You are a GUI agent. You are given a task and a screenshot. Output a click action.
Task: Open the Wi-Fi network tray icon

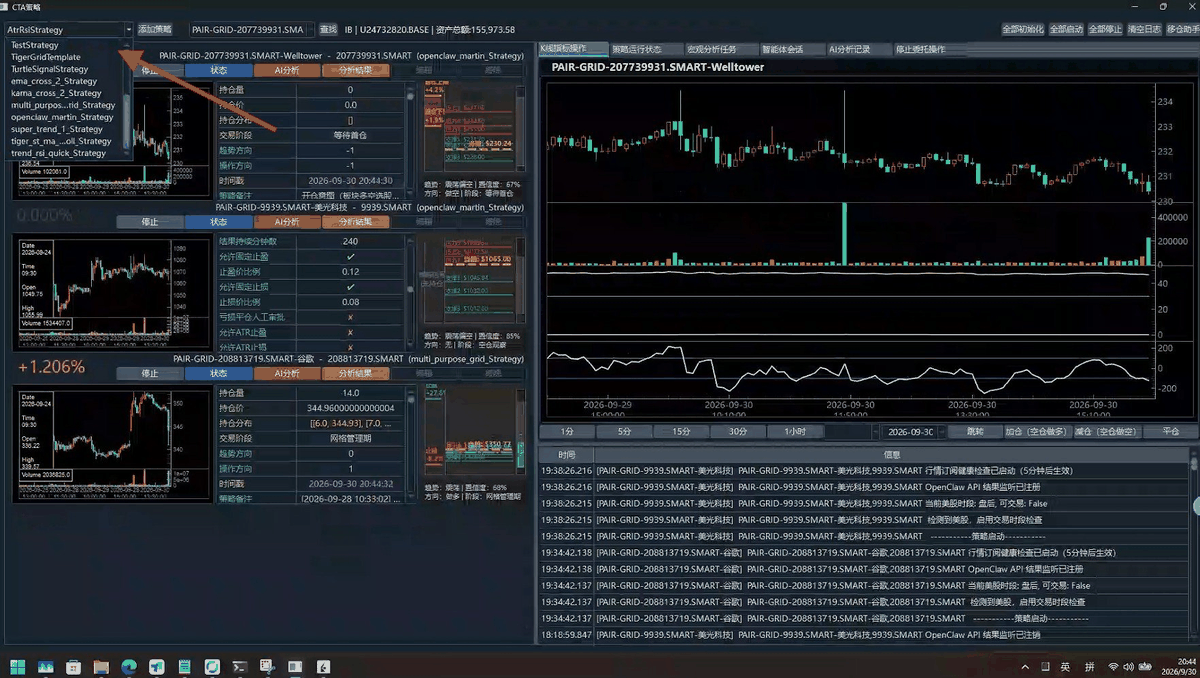point(1113,667)
